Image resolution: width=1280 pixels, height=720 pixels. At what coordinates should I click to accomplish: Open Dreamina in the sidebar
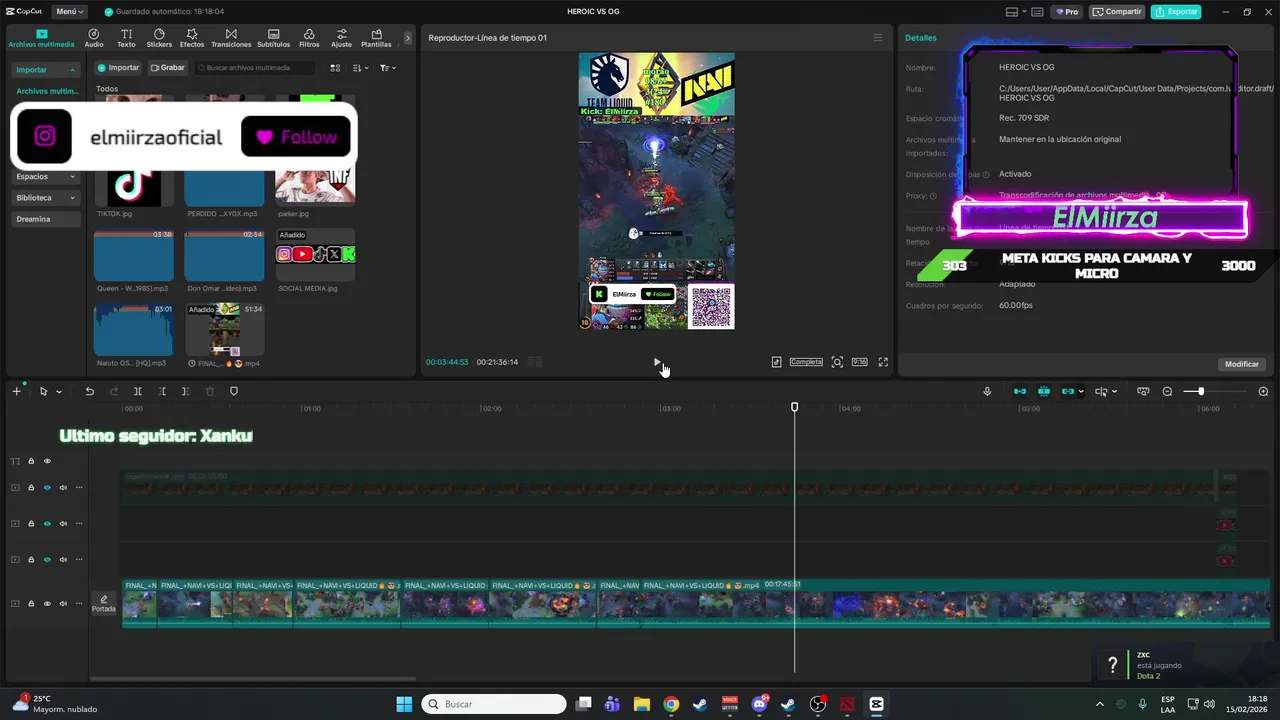click(x=45, y=219)
